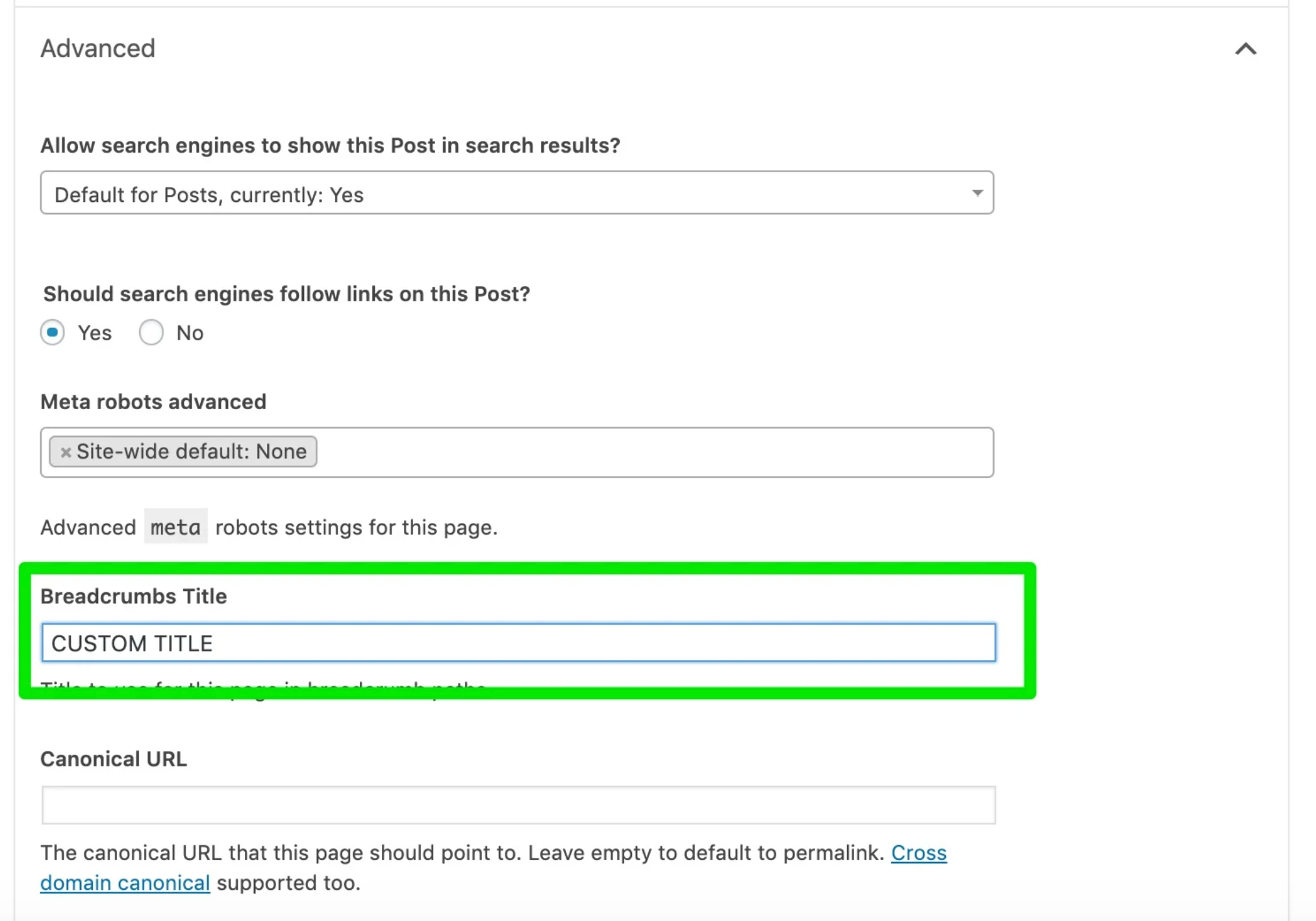Screen dimensions: 1316x921
Task: Click the Default for Posts, currently: Yes value
Action: coord(209,193)
